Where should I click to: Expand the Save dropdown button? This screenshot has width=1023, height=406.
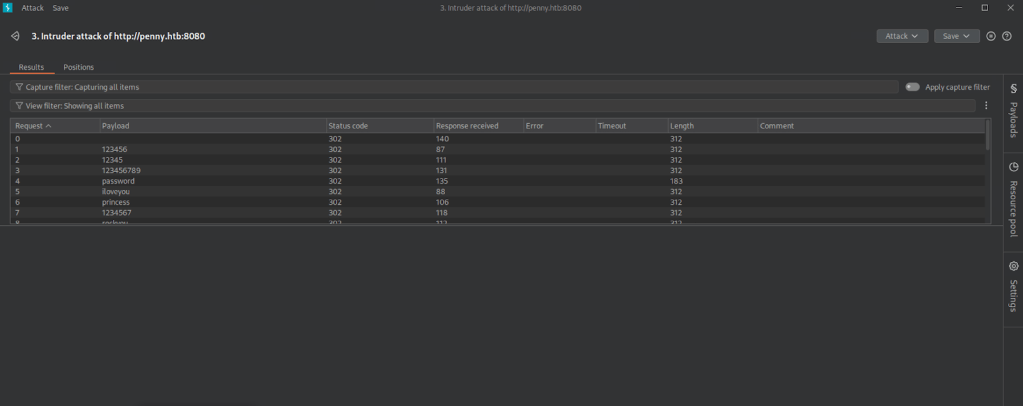(x=956, y=36)
